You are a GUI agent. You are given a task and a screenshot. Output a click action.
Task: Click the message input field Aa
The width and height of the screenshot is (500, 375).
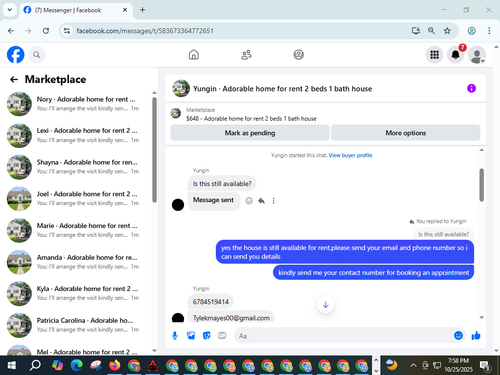[x=343, y=336]
